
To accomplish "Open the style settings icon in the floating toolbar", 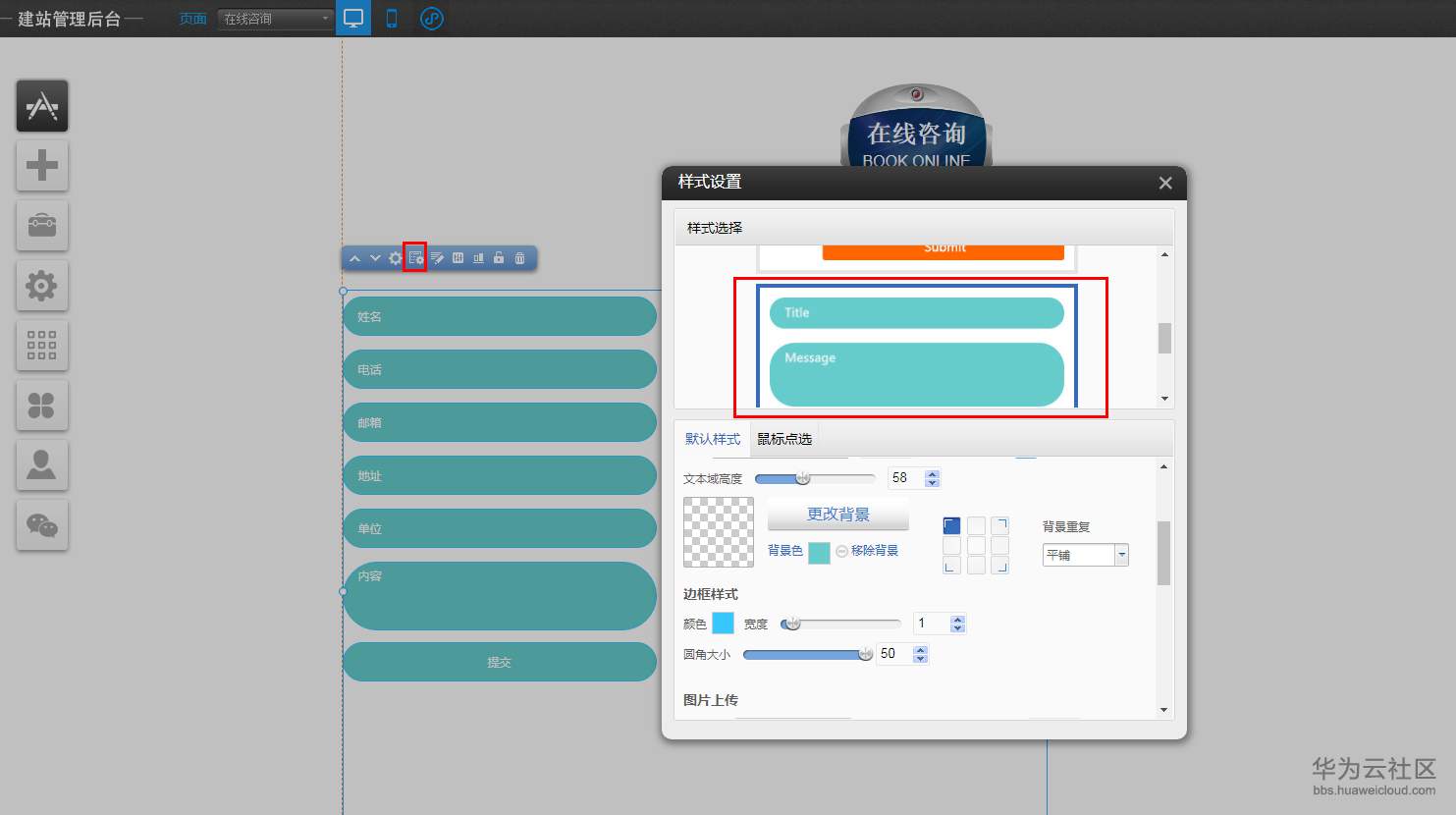I will click(x=416, y=258).
